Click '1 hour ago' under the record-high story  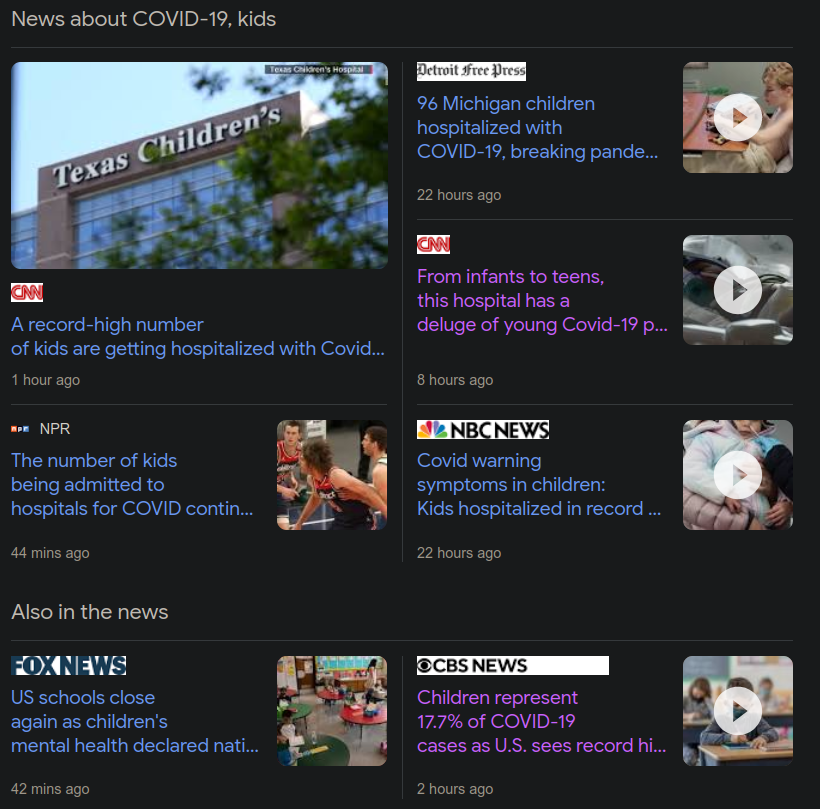click(45, 380)
